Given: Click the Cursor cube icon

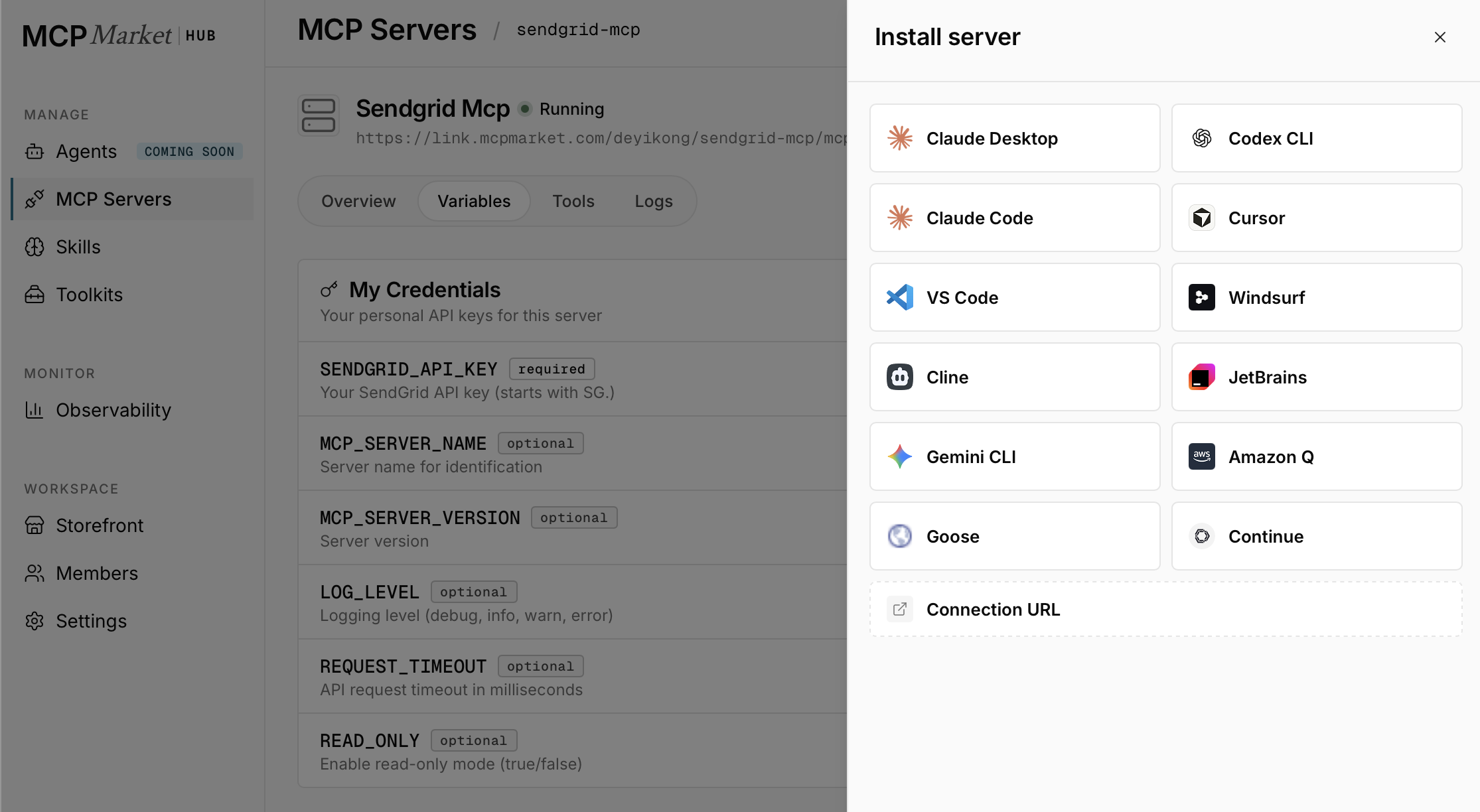Looking at the screenshot, I should click(1202, 218).
